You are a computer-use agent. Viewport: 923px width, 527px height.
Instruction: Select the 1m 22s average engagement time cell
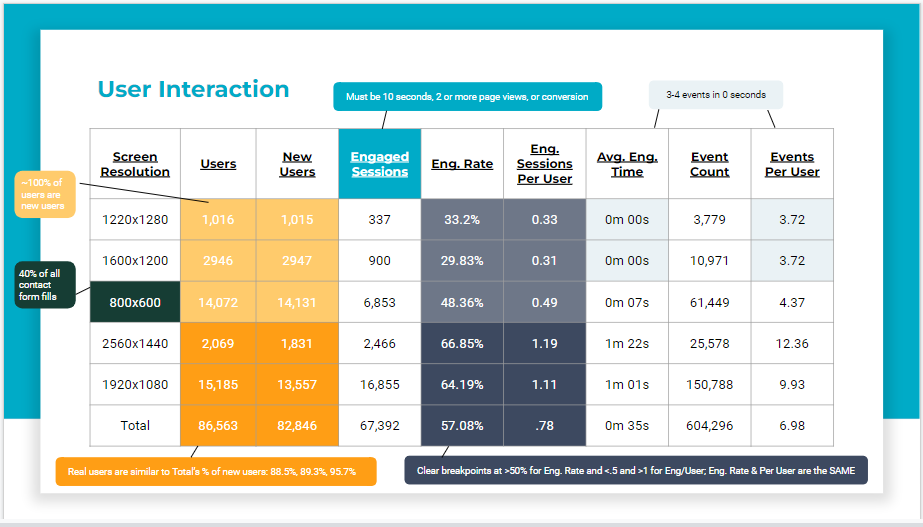(627, 344)
